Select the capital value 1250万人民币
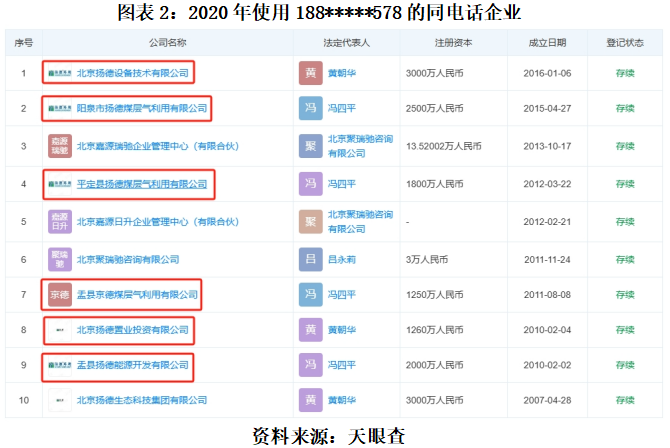 coord(435,295)
